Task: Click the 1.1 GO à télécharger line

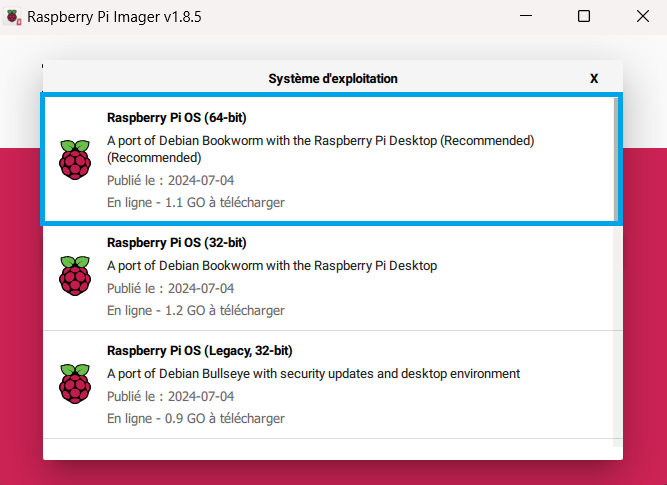Action: click(x=195, y=202)
